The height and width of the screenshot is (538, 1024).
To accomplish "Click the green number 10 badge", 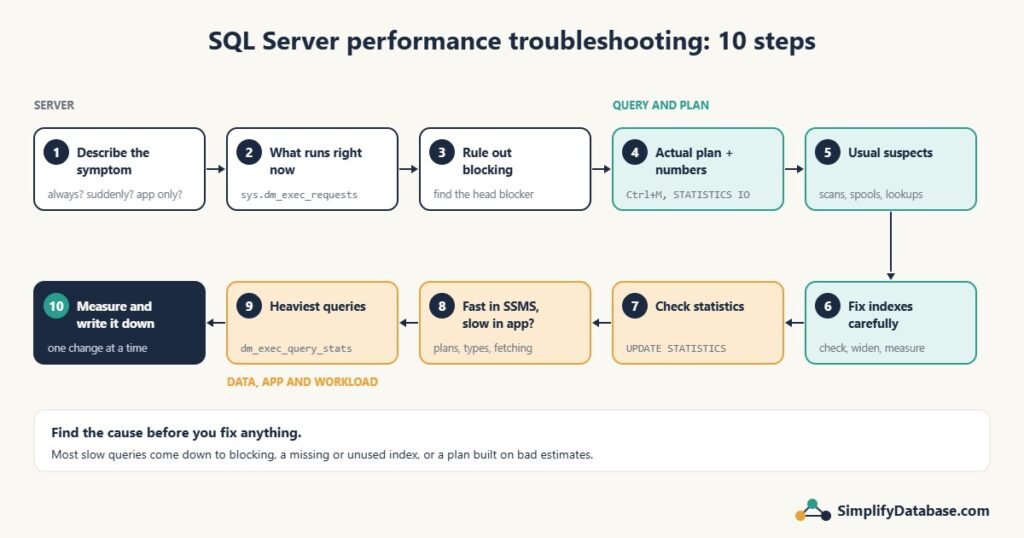I will [x=56, y=306].
